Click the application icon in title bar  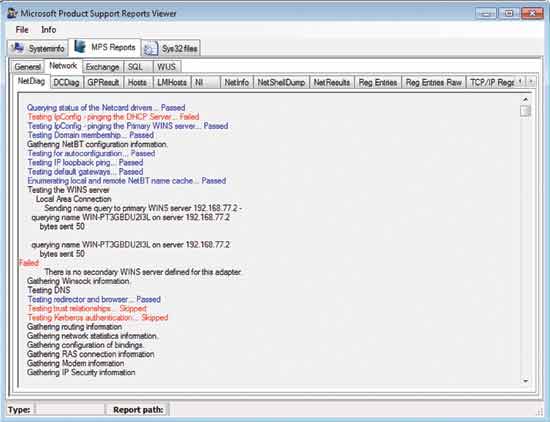pos(12,13)
